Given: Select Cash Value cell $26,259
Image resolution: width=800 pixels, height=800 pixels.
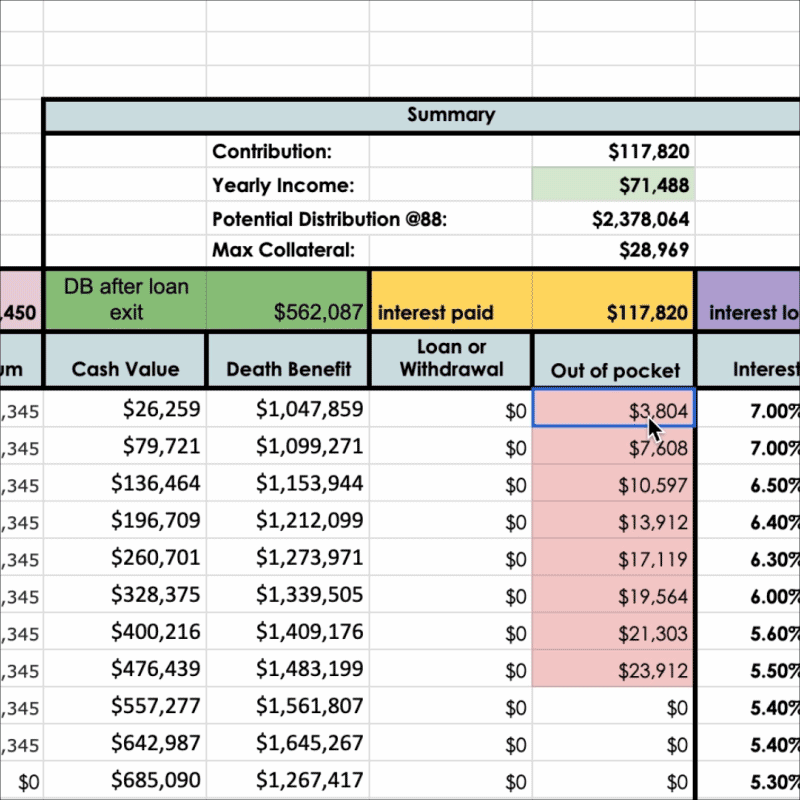Looking at the screenshot, I should (x=126, y=409).
